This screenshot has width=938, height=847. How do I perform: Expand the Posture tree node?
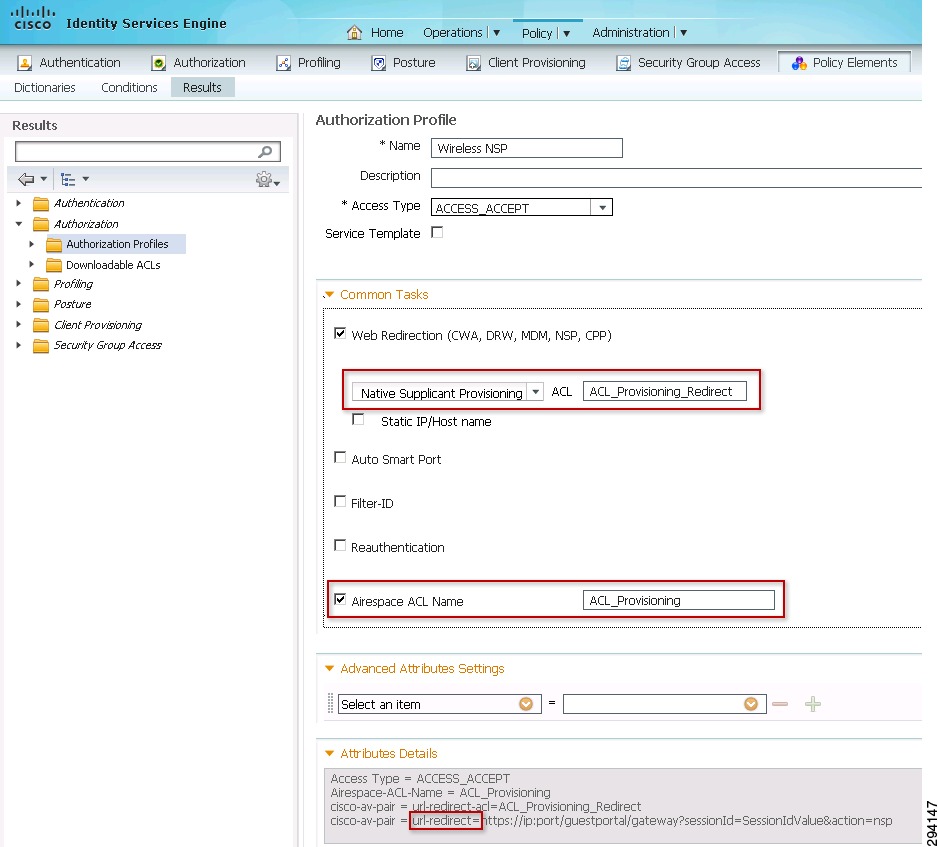pos(19,304)
